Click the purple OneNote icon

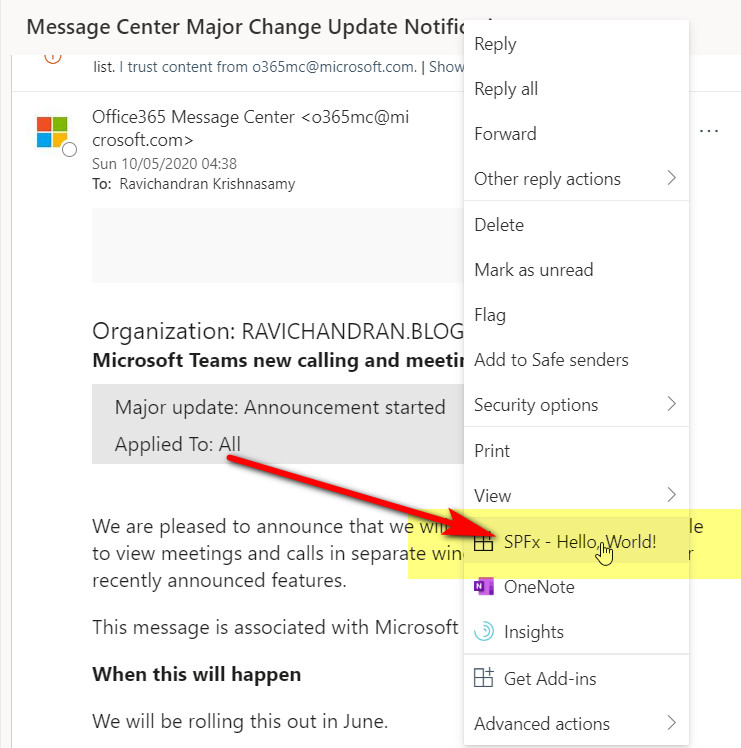point(484,587)
